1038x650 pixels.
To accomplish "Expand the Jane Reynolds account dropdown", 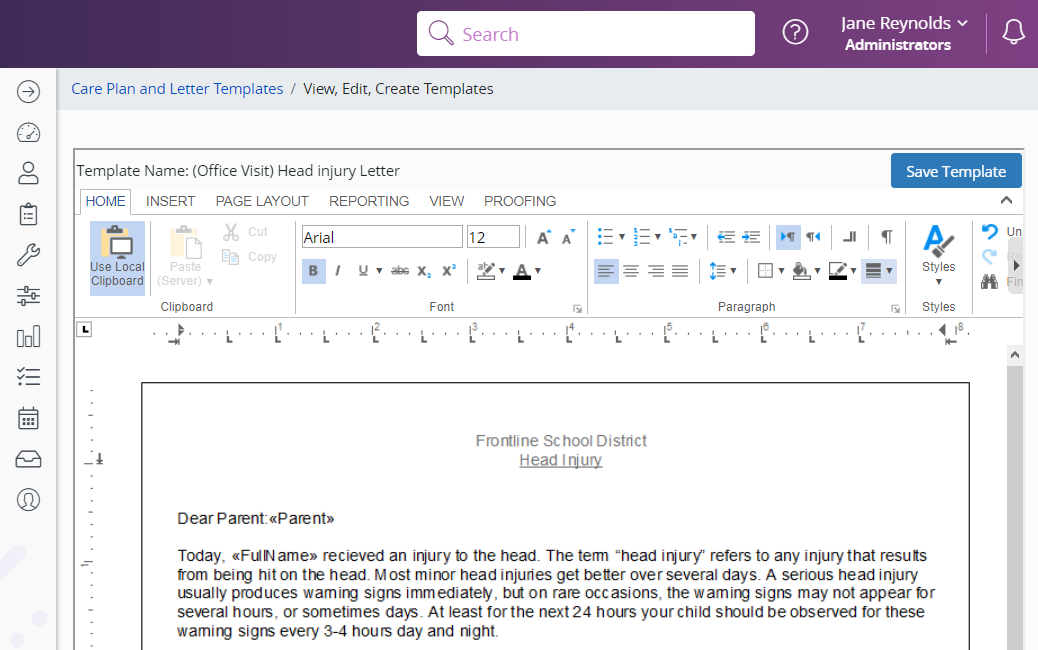I will [x=903, y=23].
